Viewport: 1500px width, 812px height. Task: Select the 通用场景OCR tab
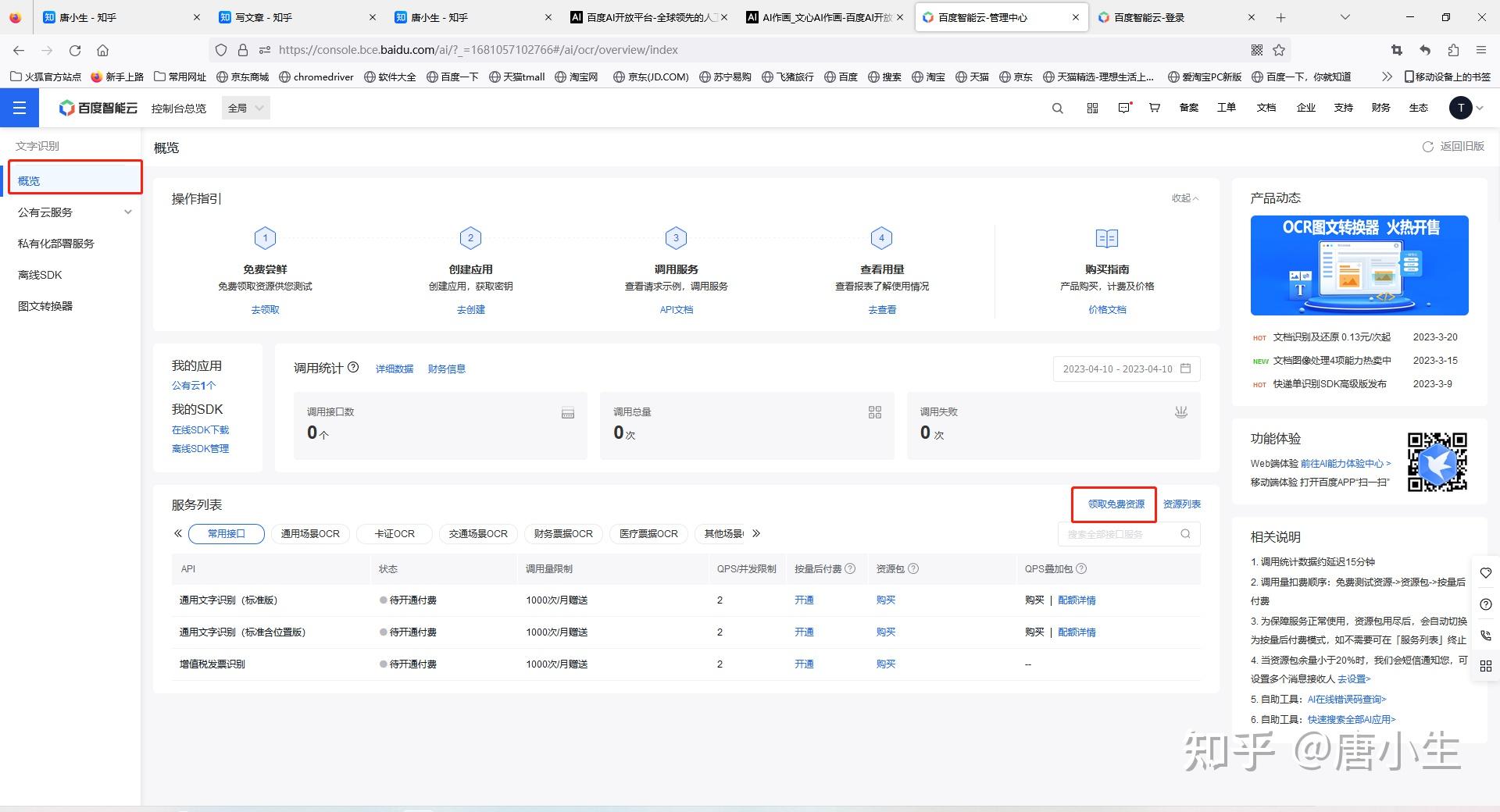click(310, 534)
